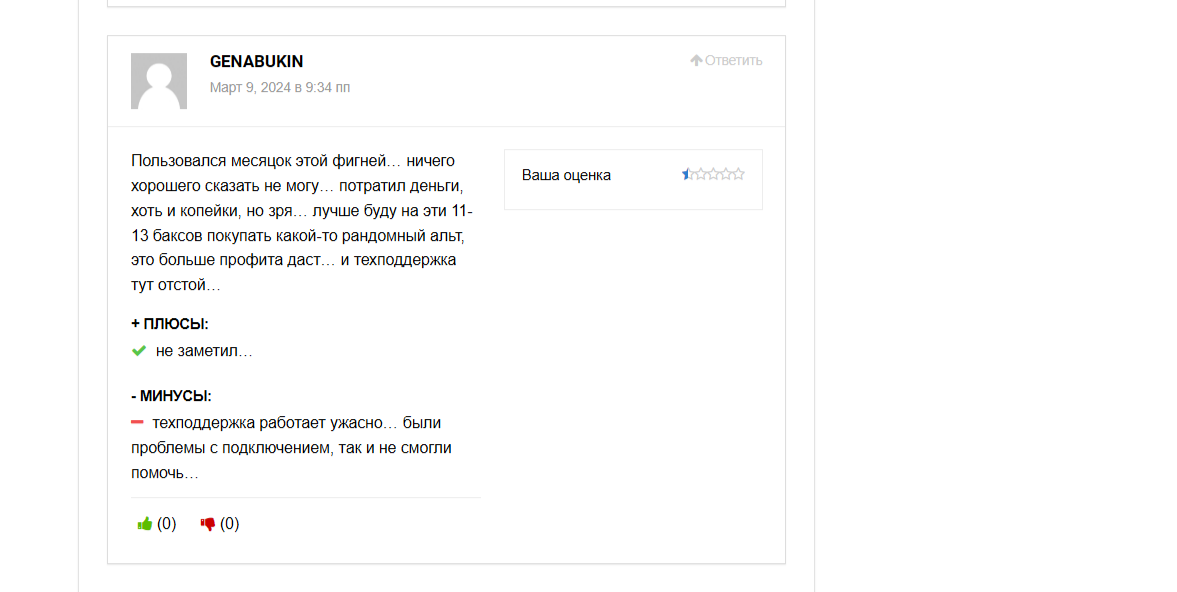Image resolution: width=1177 pixels, height=592 pixels.
Task: Click the dislike count next to thumbs-down
Action: tap(230, 524)
